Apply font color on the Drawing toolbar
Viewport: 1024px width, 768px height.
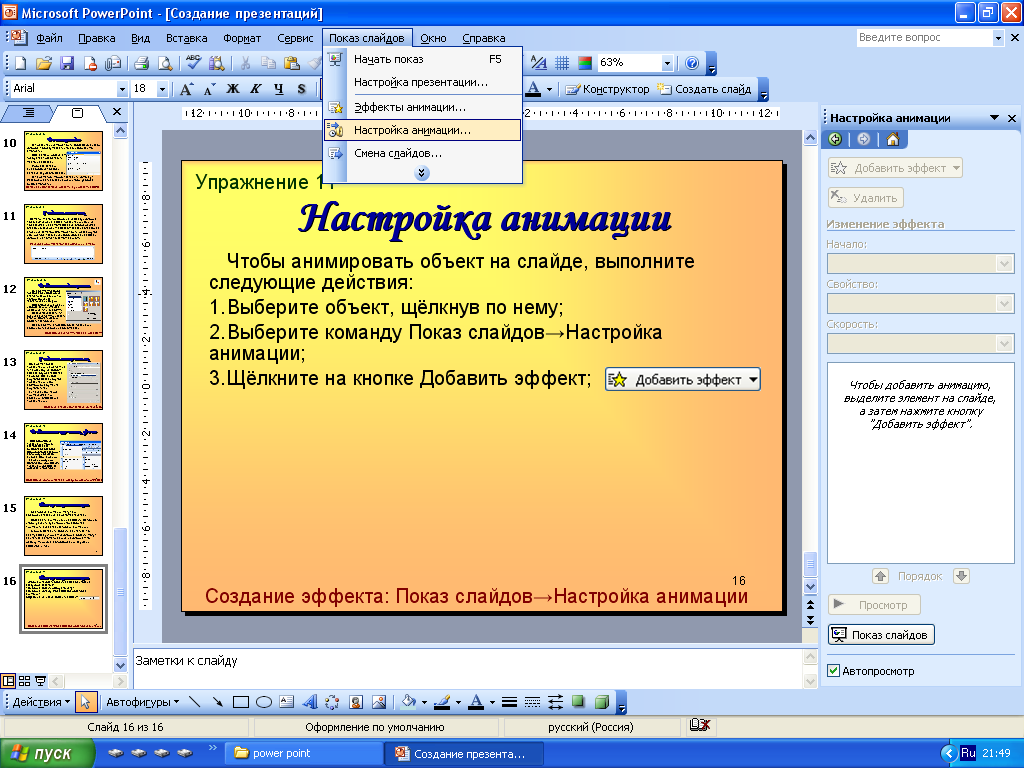(x=476, y=702)
